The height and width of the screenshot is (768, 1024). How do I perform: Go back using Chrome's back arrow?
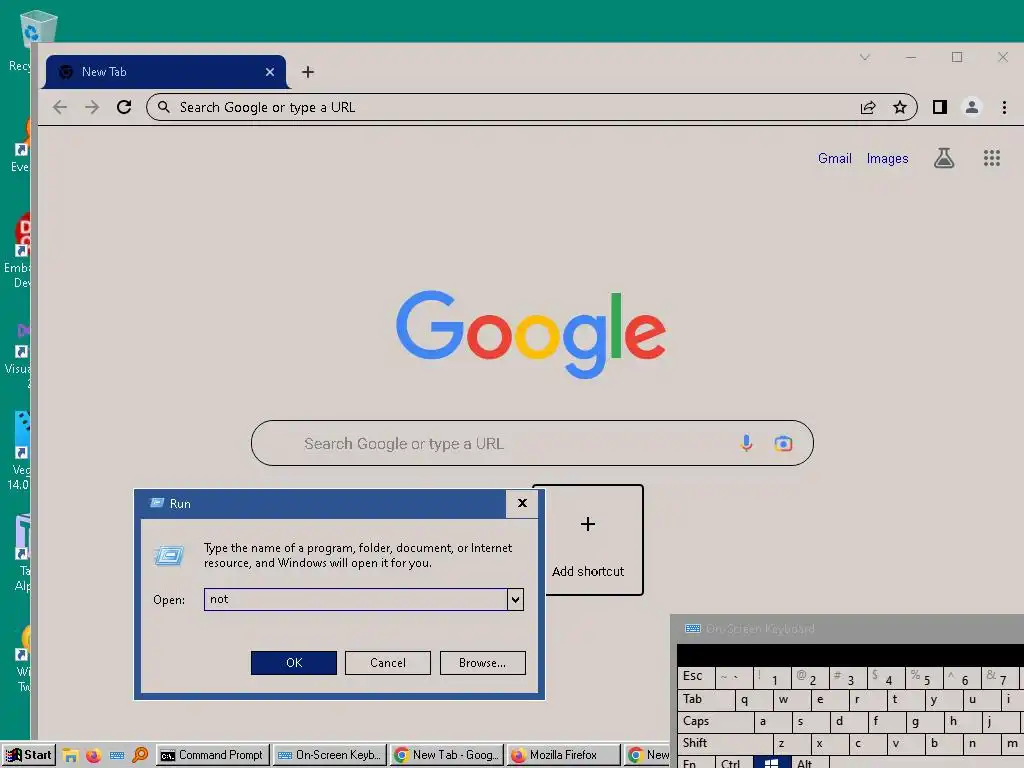point(59,107)
